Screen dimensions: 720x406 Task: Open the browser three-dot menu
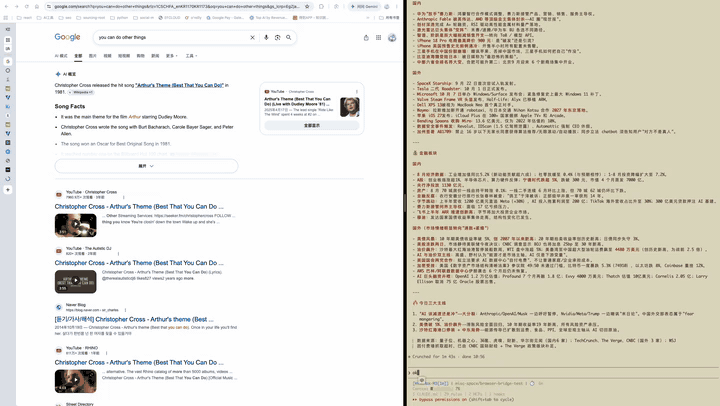pos(397,6)
